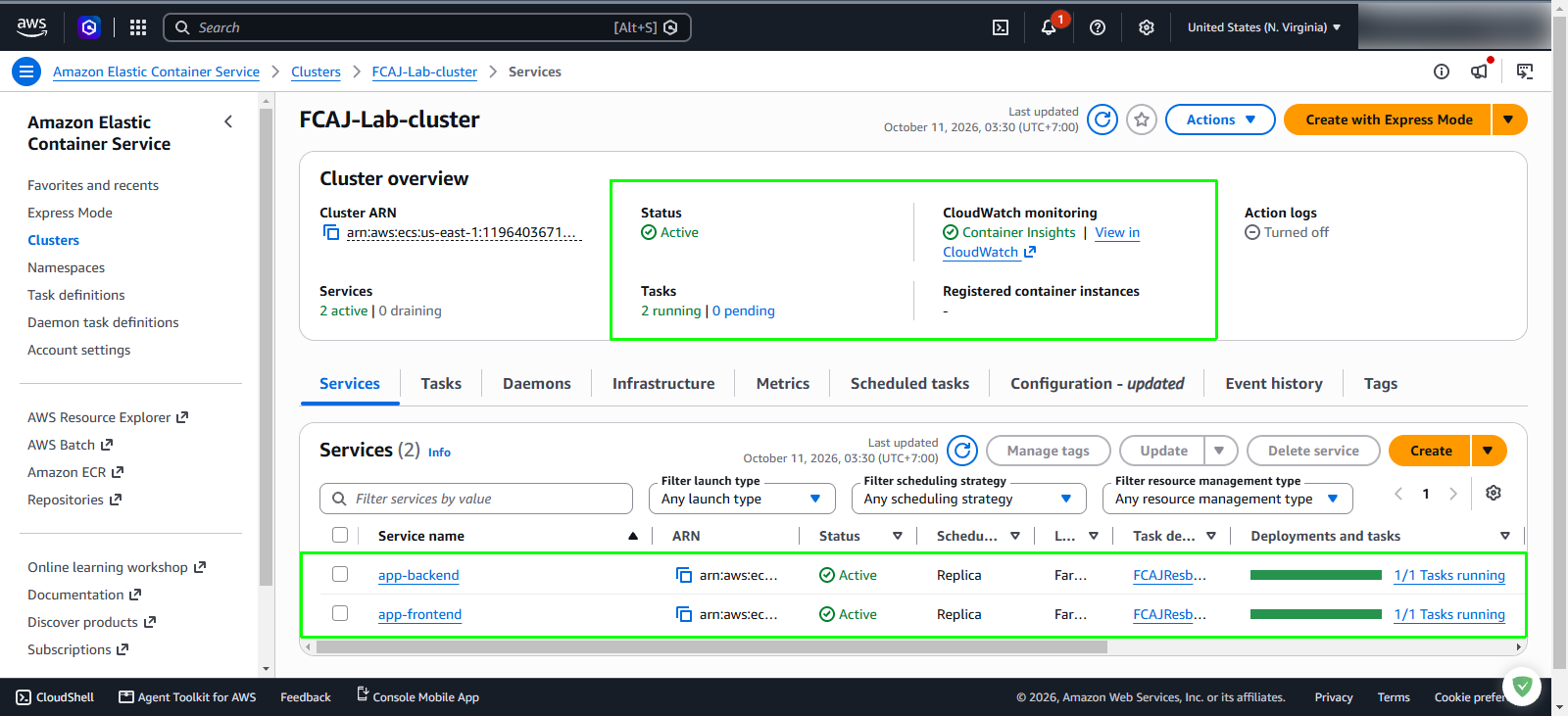1568x716 pixels.
Task: Click the app-backend deployment progress bar
Action: [x=1316, y=575]
